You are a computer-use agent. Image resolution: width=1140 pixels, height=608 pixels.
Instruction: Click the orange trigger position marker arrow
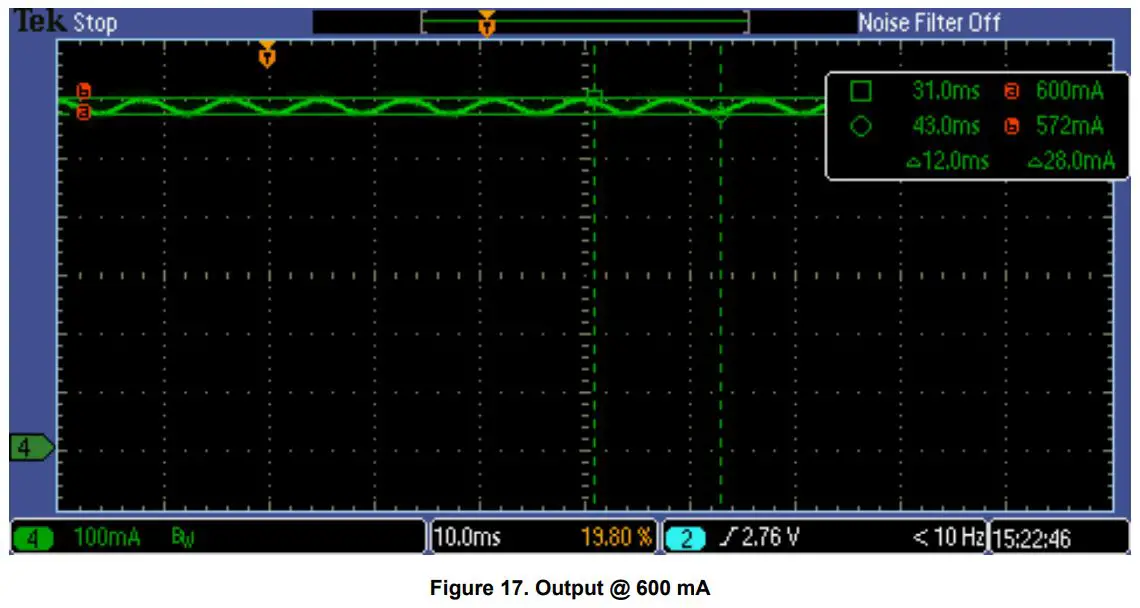pos(267,58)
